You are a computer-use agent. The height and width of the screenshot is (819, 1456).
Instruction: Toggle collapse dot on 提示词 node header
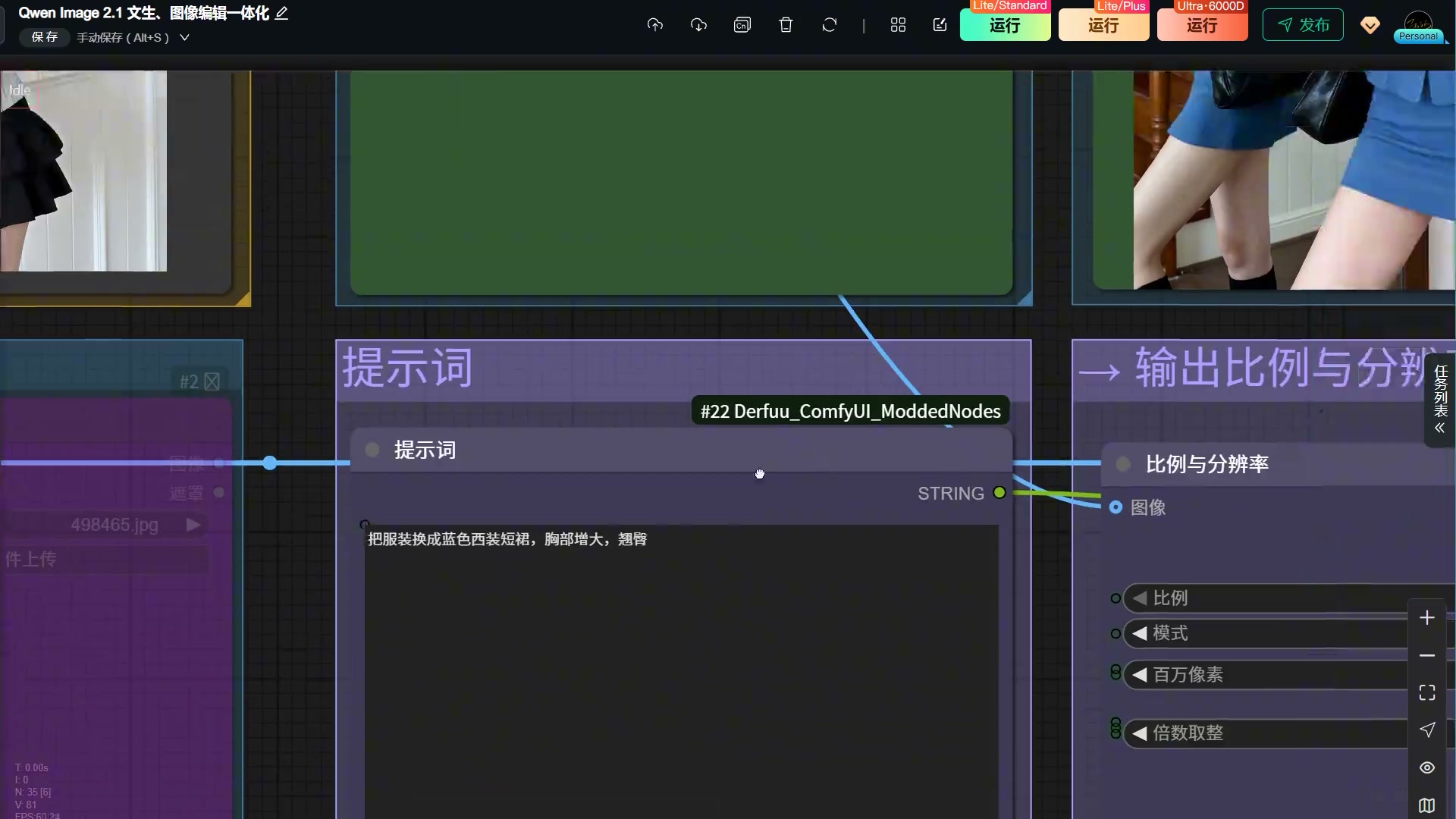click(x=372, y=450)
